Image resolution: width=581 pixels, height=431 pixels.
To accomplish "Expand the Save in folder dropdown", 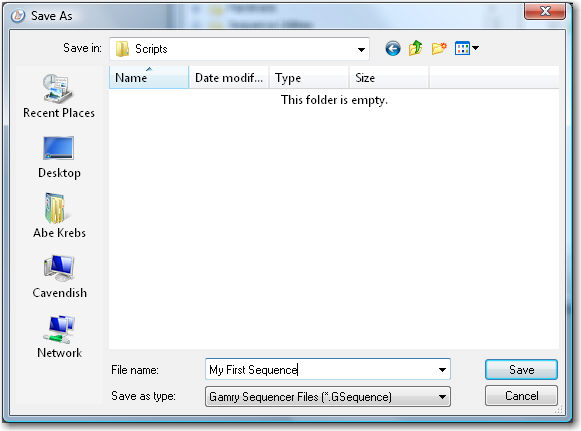I will (361, 49).
